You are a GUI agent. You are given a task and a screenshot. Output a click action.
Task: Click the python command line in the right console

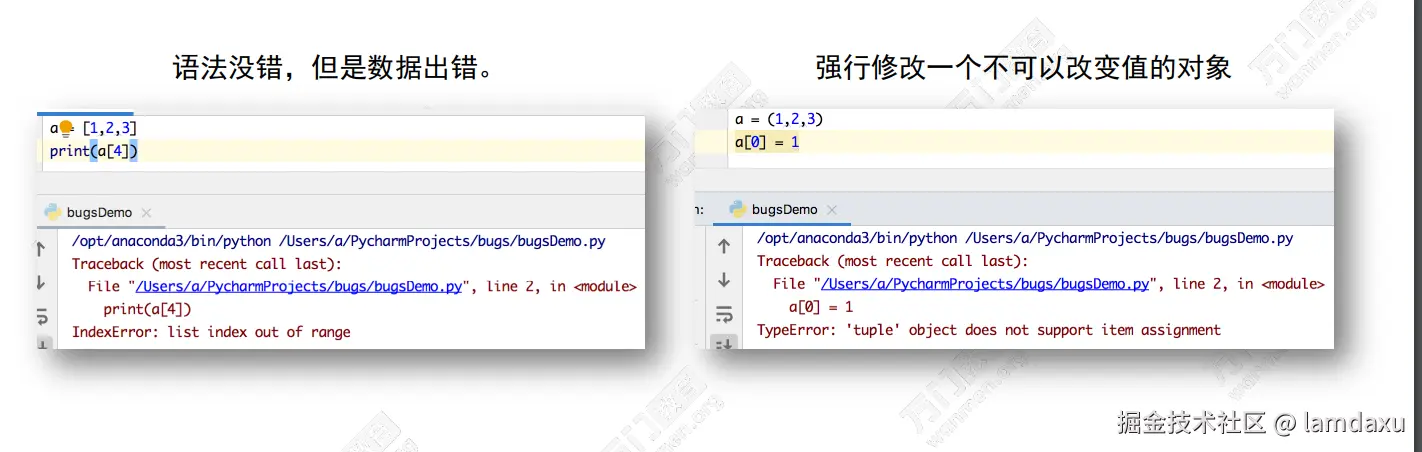tap(1025, 238)
